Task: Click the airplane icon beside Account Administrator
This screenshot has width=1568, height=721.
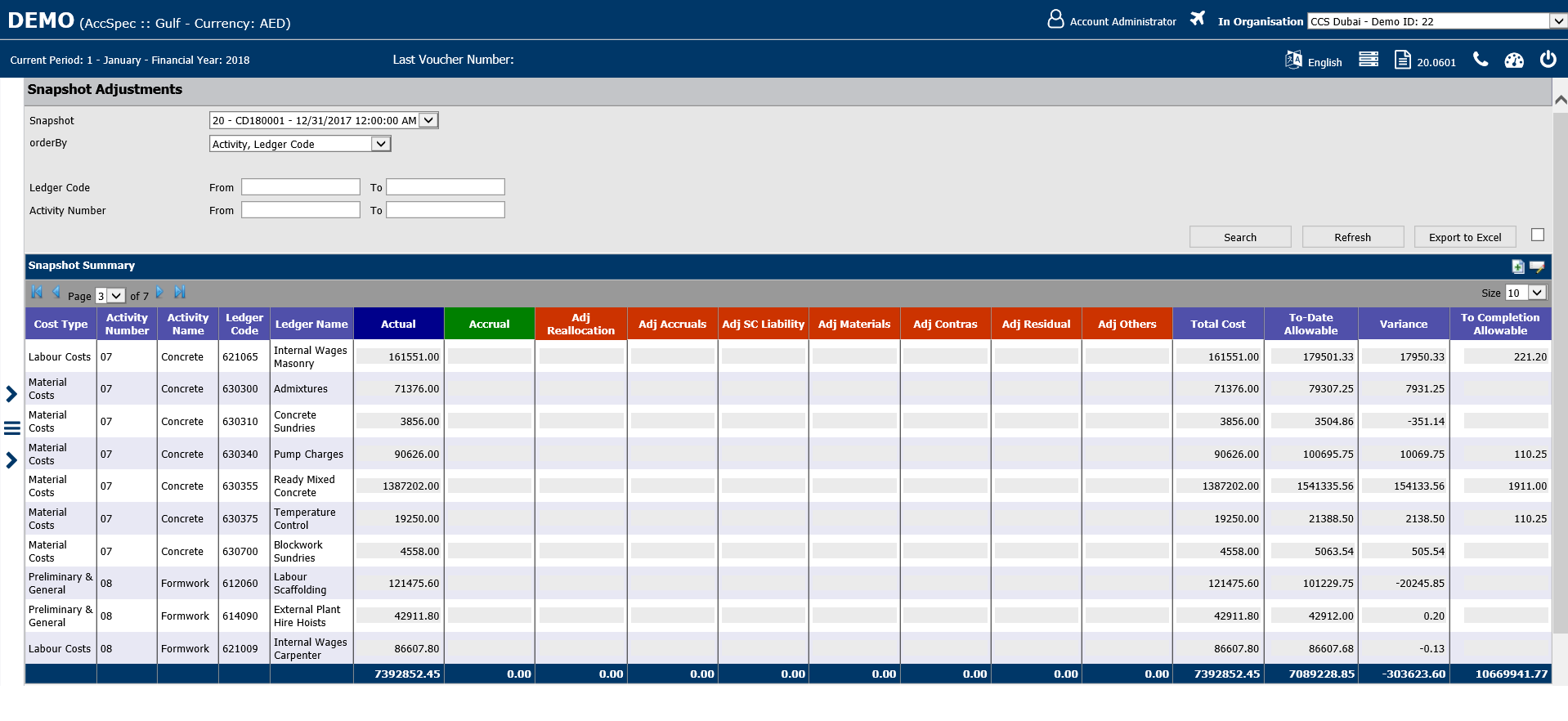Action: click(x=1198, y=19)
